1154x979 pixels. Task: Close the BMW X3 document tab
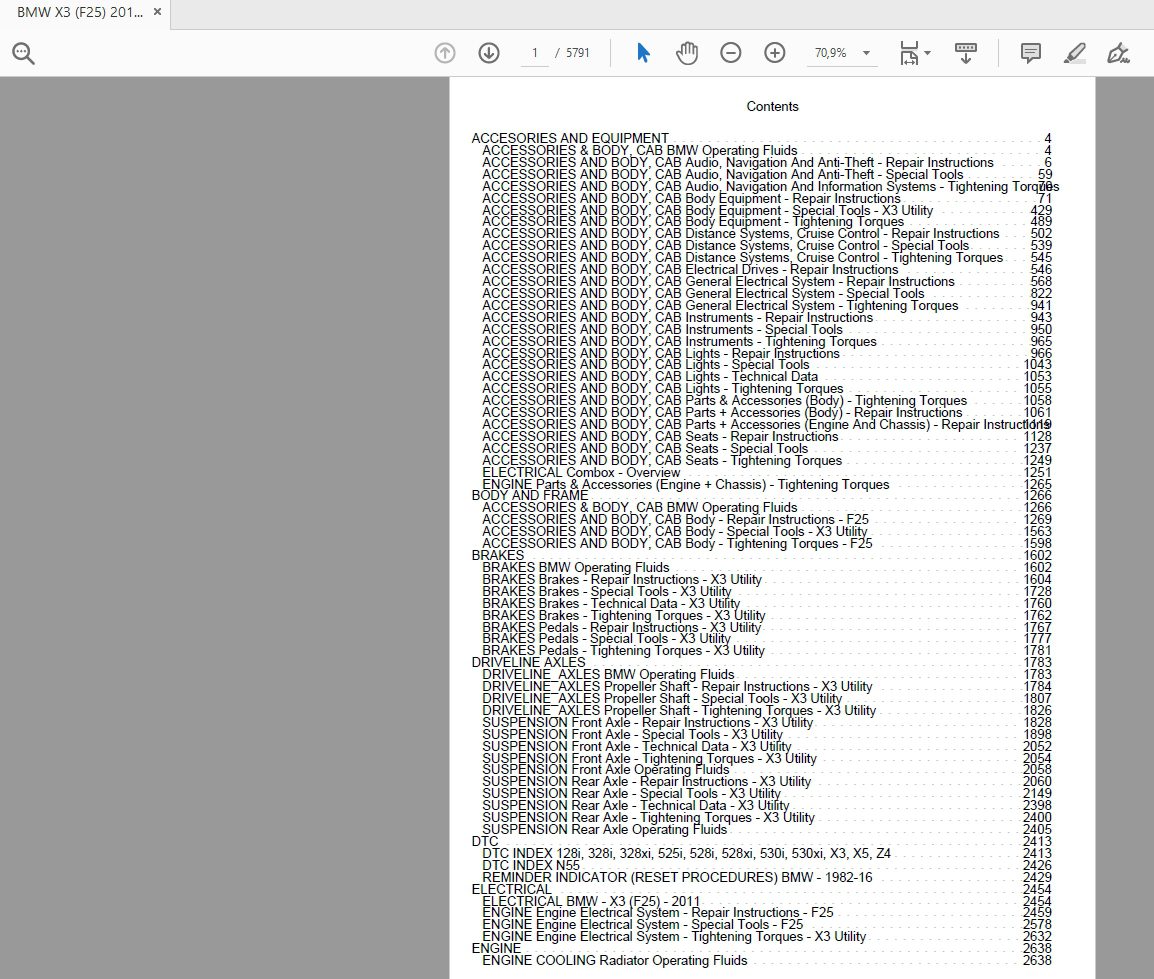click(157, 13)
